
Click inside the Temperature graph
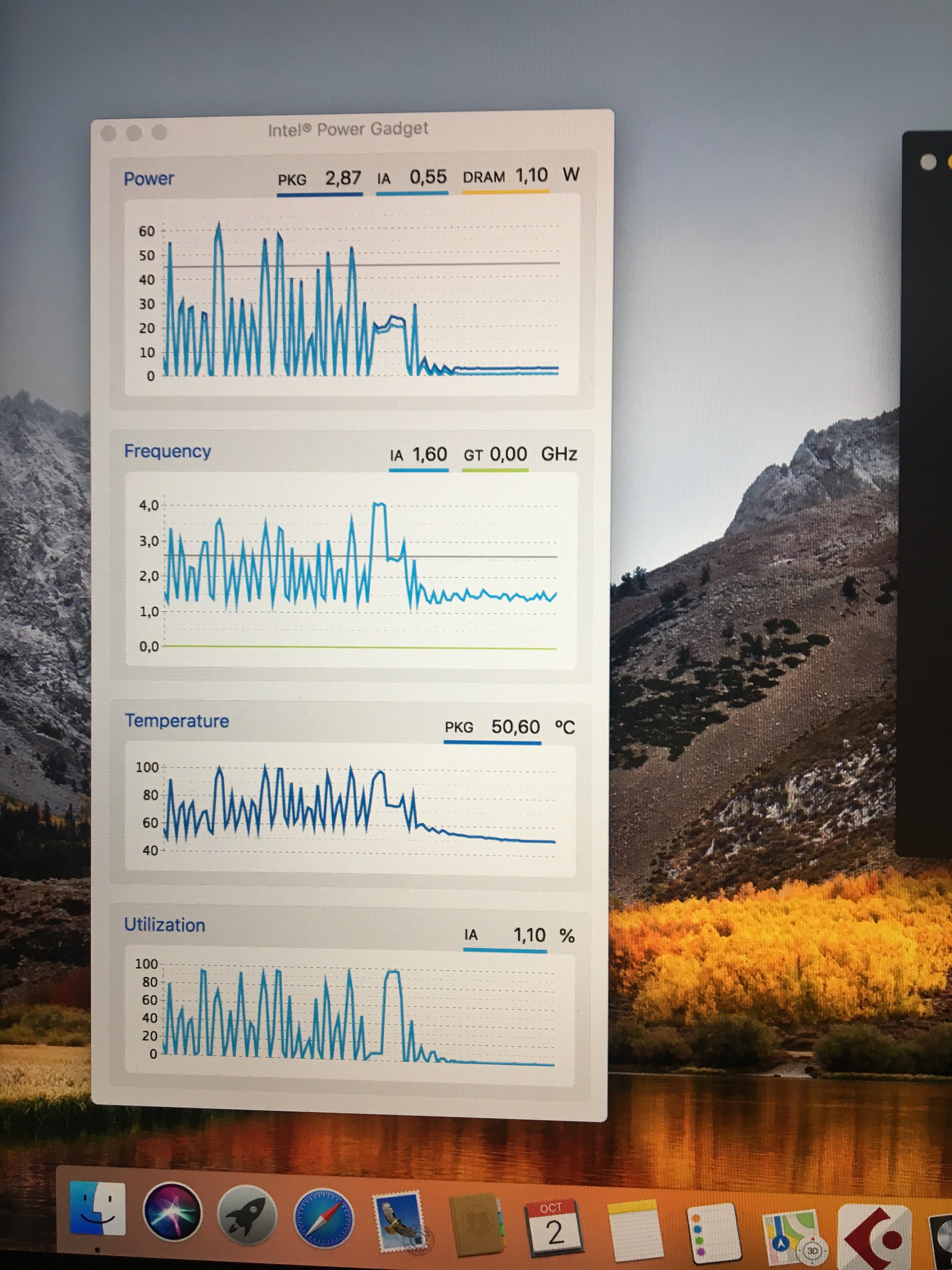click(350, 808)
